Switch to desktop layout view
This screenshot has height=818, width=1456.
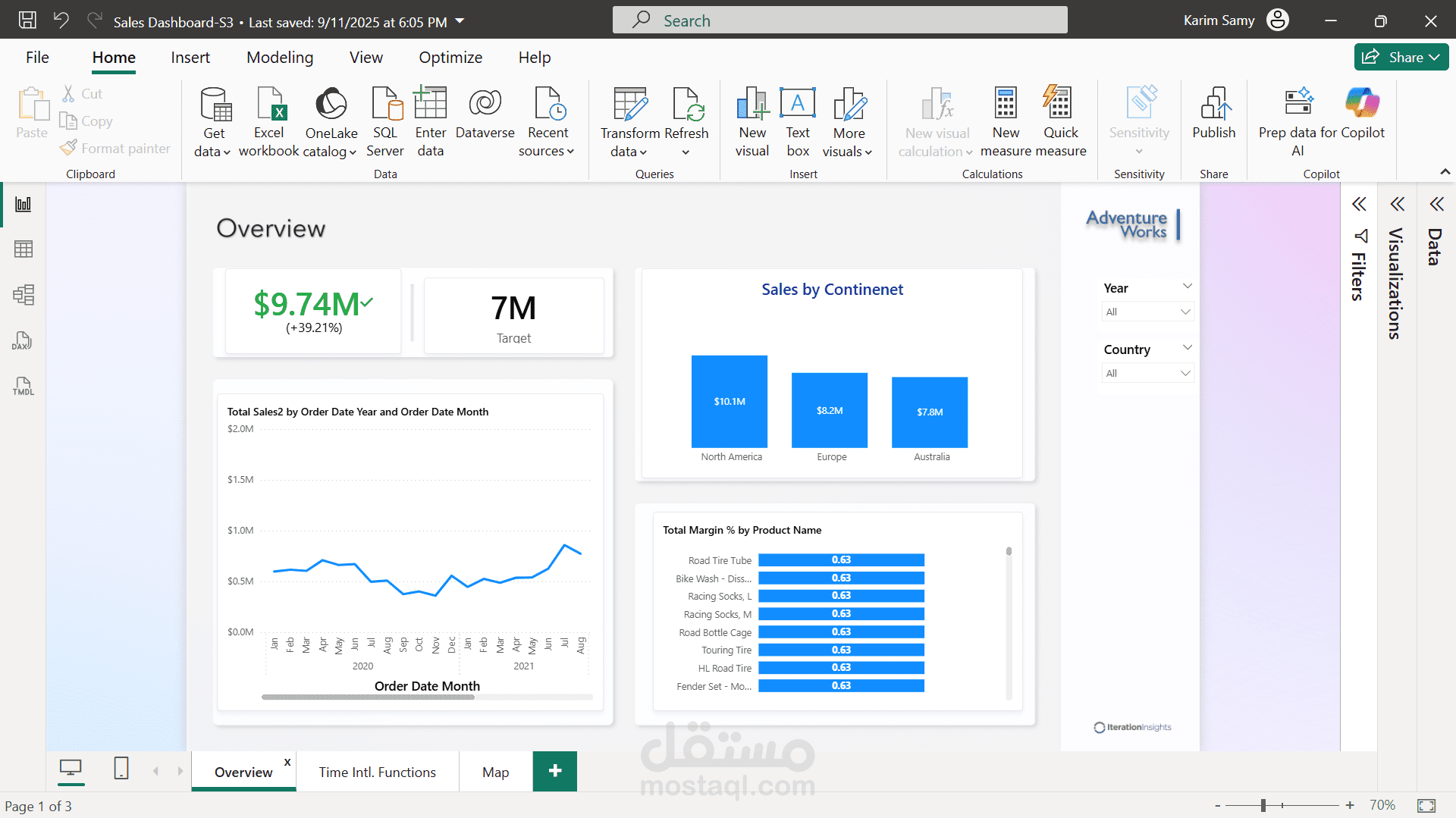(71, 769)
